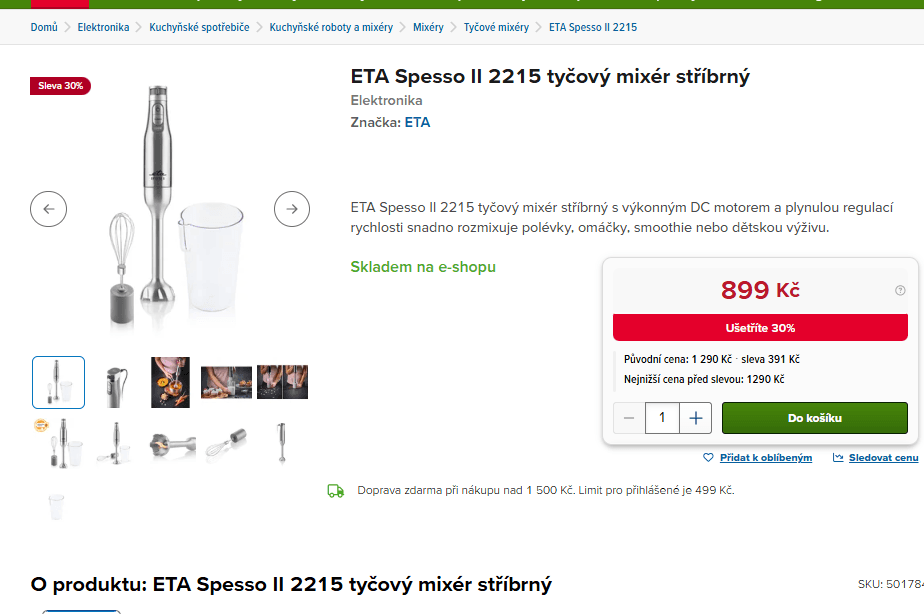Click the heart icon to add to favorites
The image size is (924, 614).
(708, 458)
